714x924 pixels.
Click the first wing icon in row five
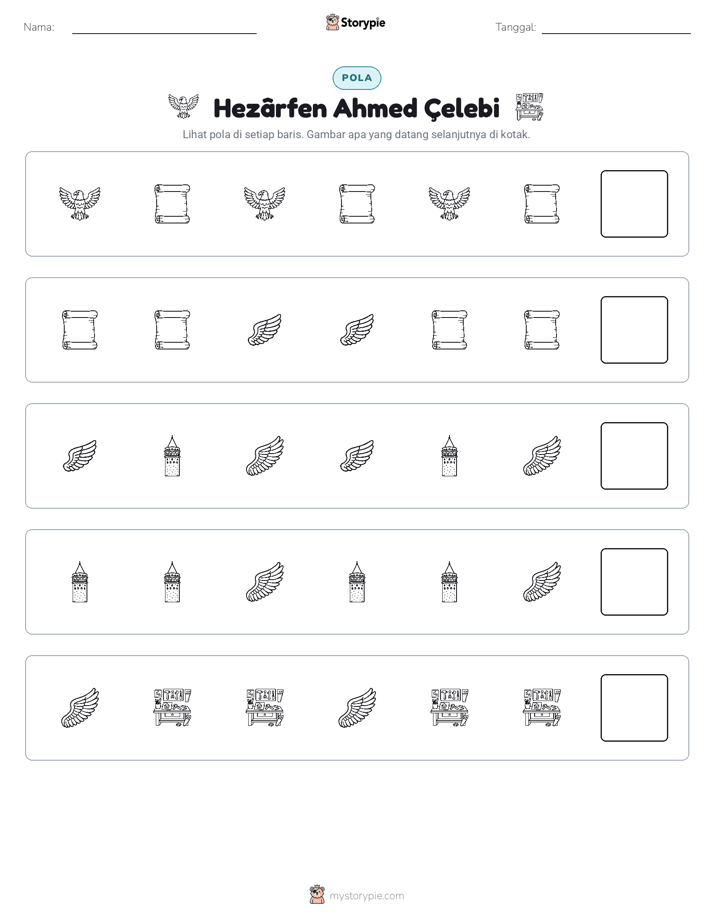point(80,708)
